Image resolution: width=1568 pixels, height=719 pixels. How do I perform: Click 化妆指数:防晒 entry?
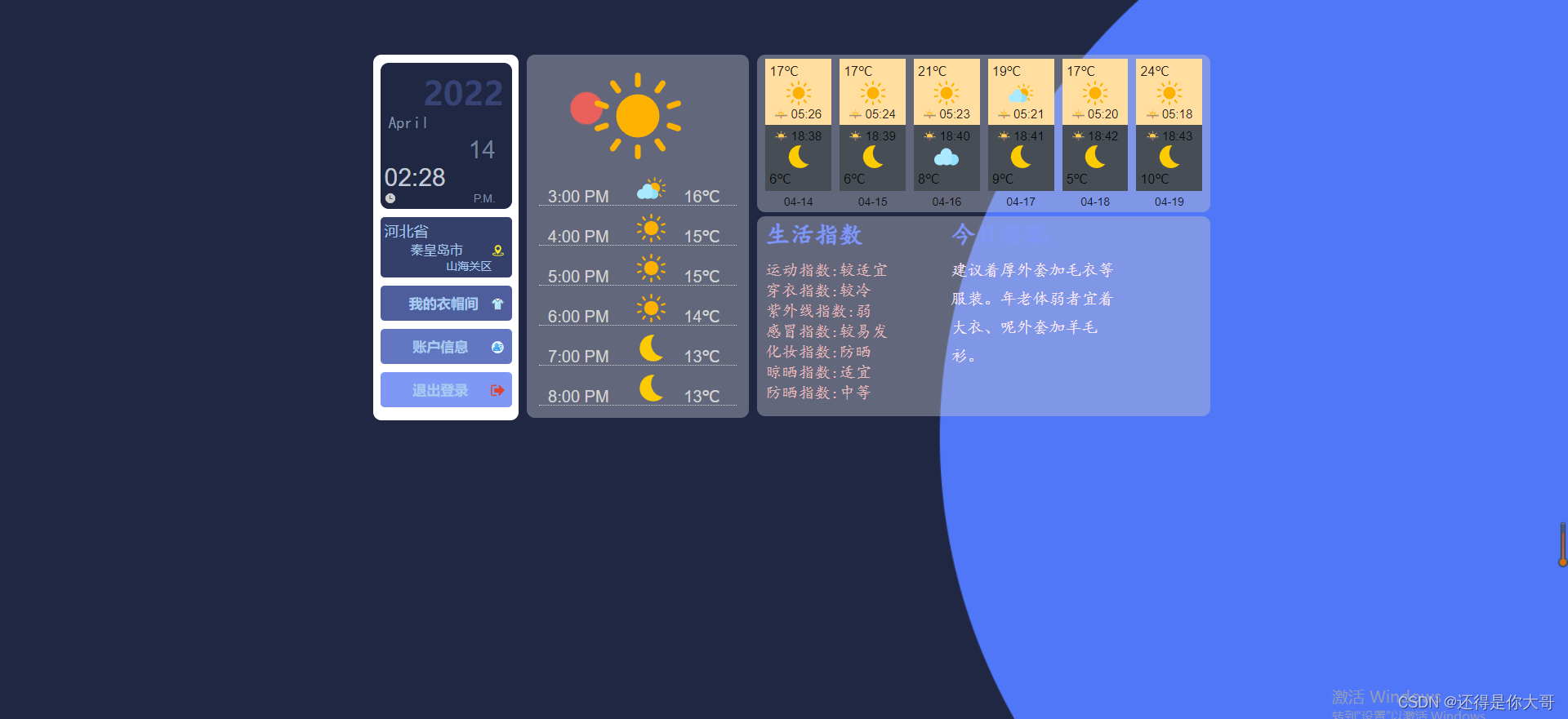(818, 352)
